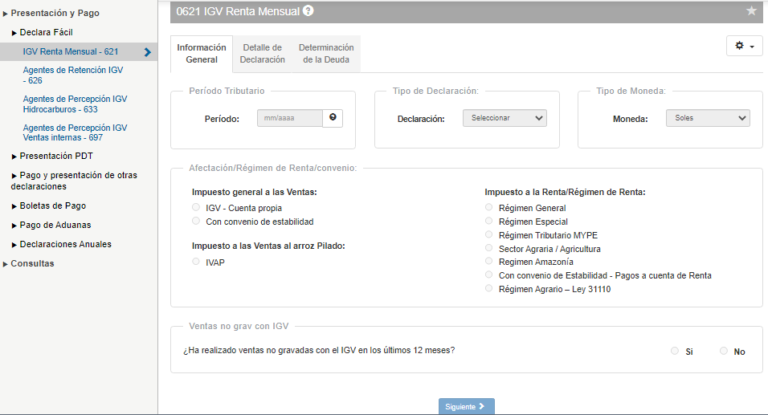Switch to Determinación de la Deuda tab
768x415 pixels.
coord(326,53)
